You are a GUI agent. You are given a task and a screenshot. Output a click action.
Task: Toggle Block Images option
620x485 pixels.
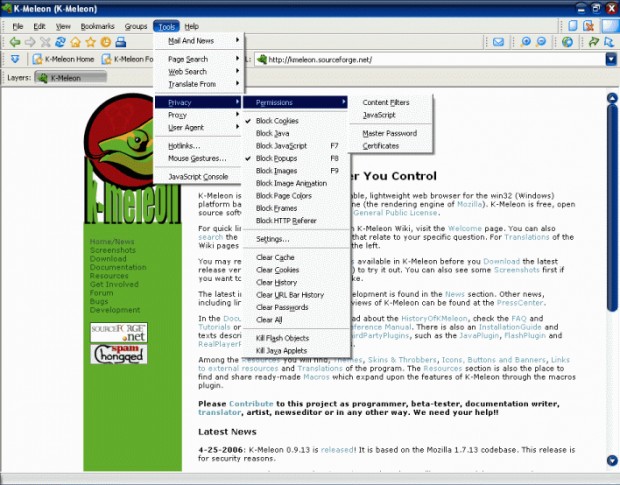[x=297, y=171]
